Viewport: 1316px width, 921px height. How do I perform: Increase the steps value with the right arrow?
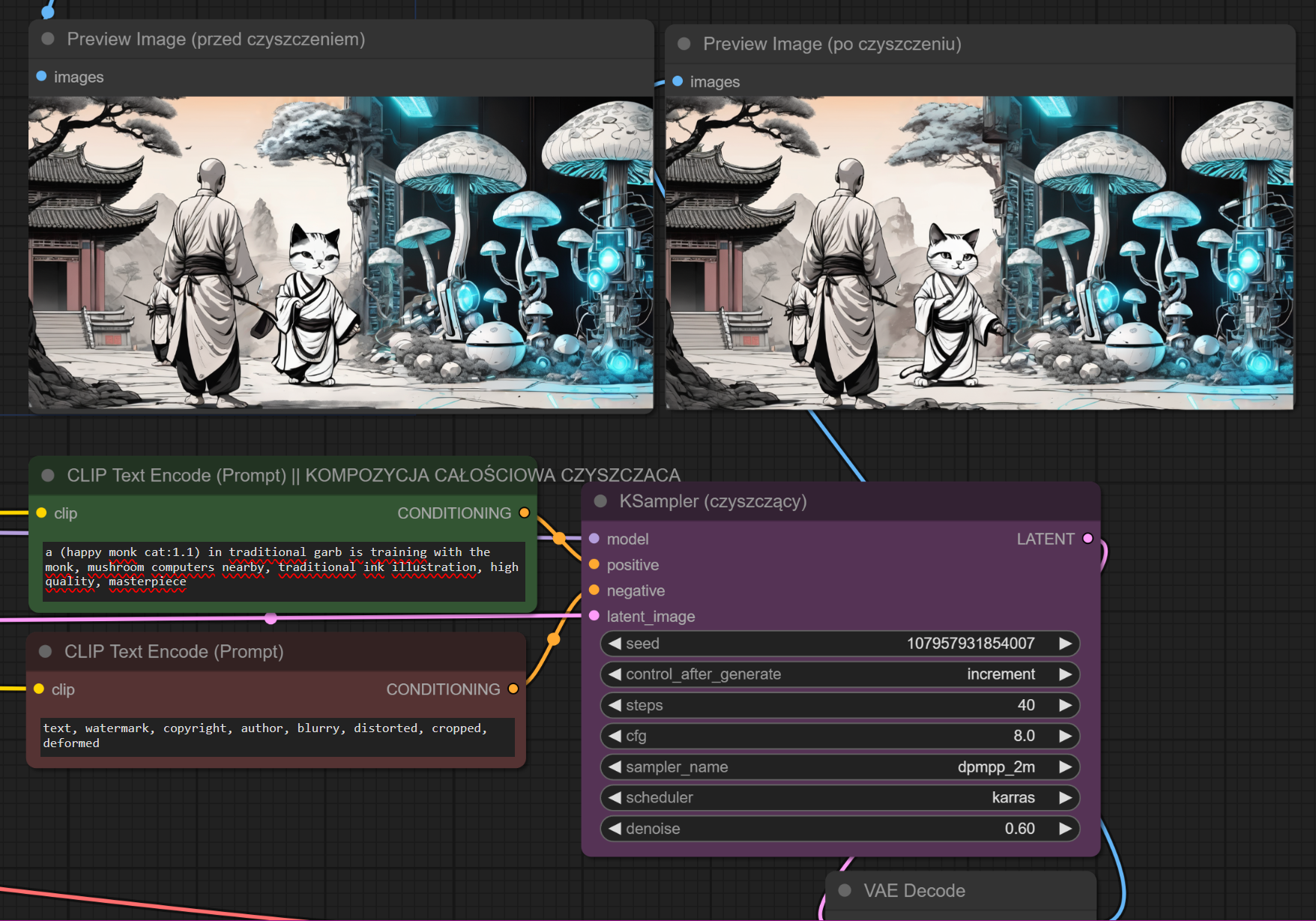(1064, 705)
